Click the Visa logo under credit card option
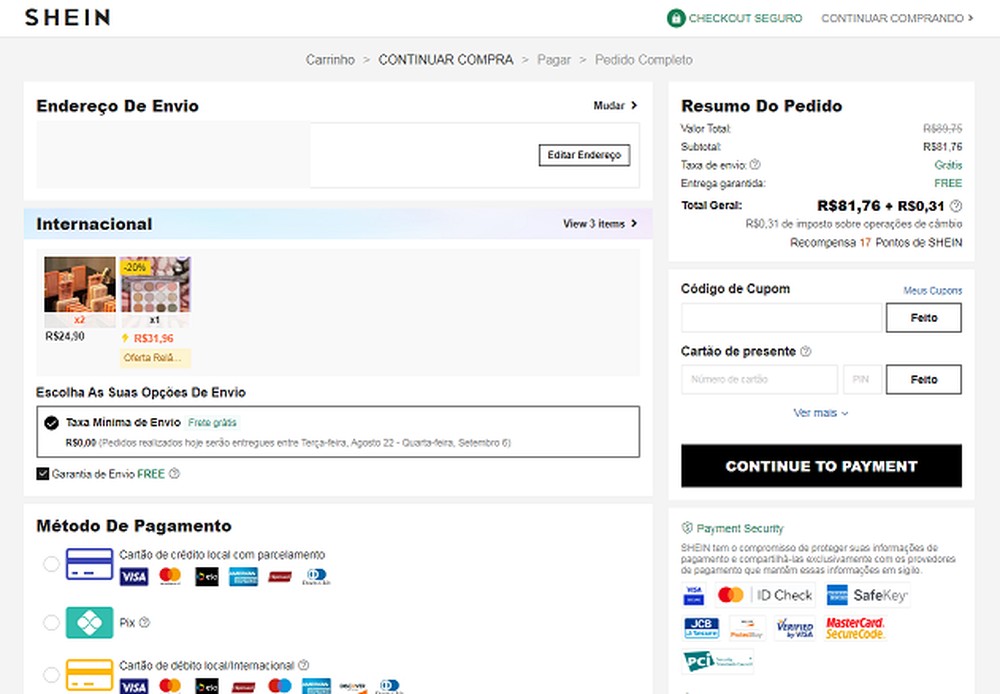Viewport: 1000px width, 694px height. 133,576
